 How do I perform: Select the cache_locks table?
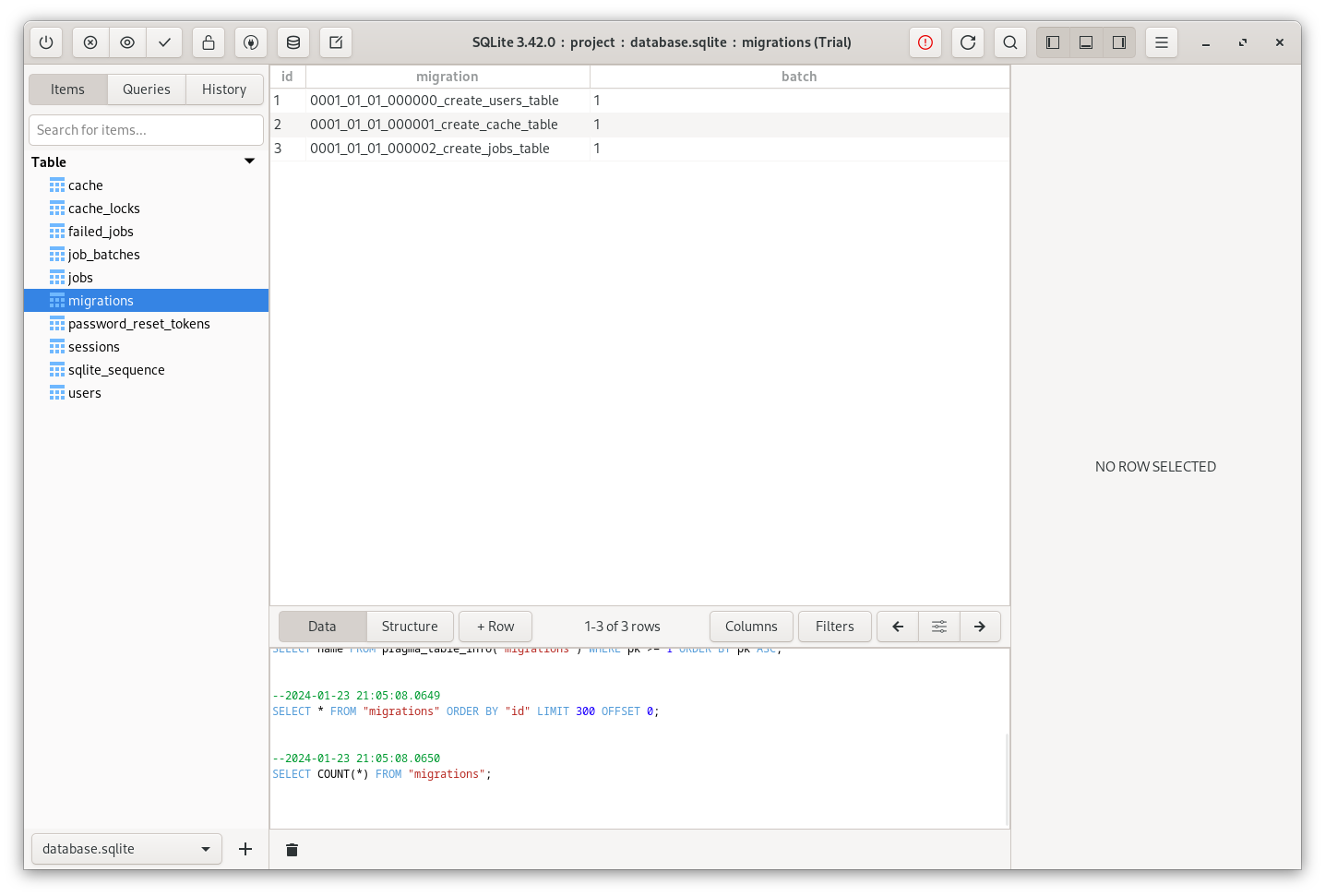tap(146, 209)
